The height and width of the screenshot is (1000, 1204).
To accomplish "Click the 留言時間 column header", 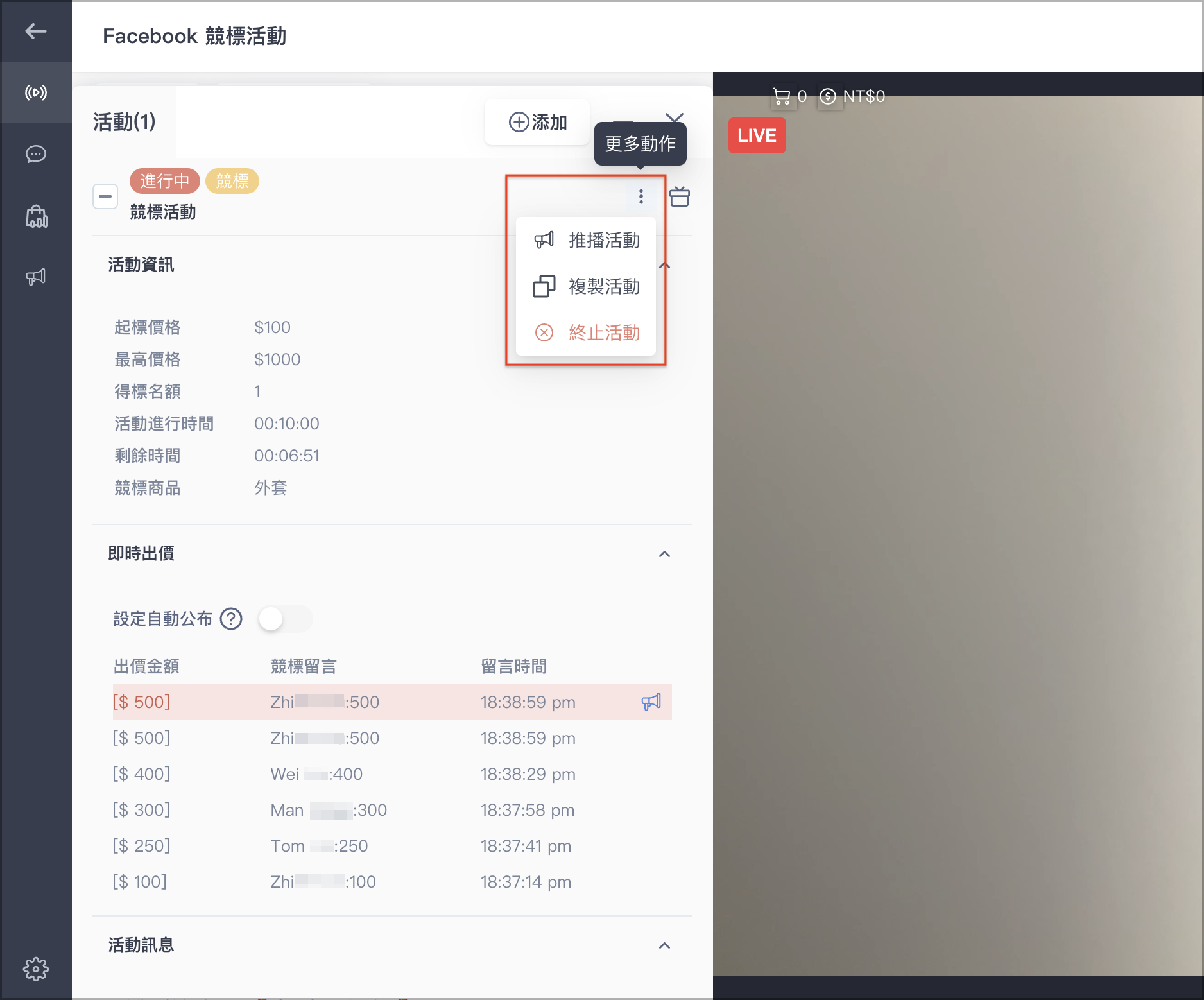I will click(514, 666).
